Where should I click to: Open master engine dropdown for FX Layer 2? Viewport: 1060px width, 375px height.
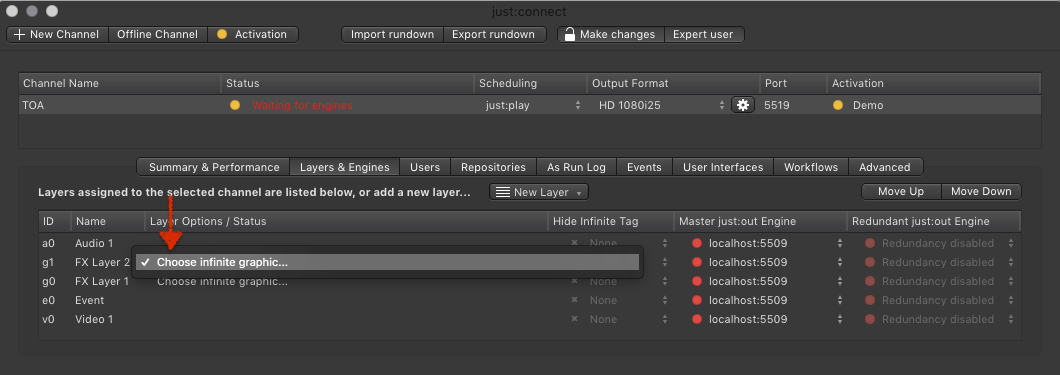coord(768,262)
